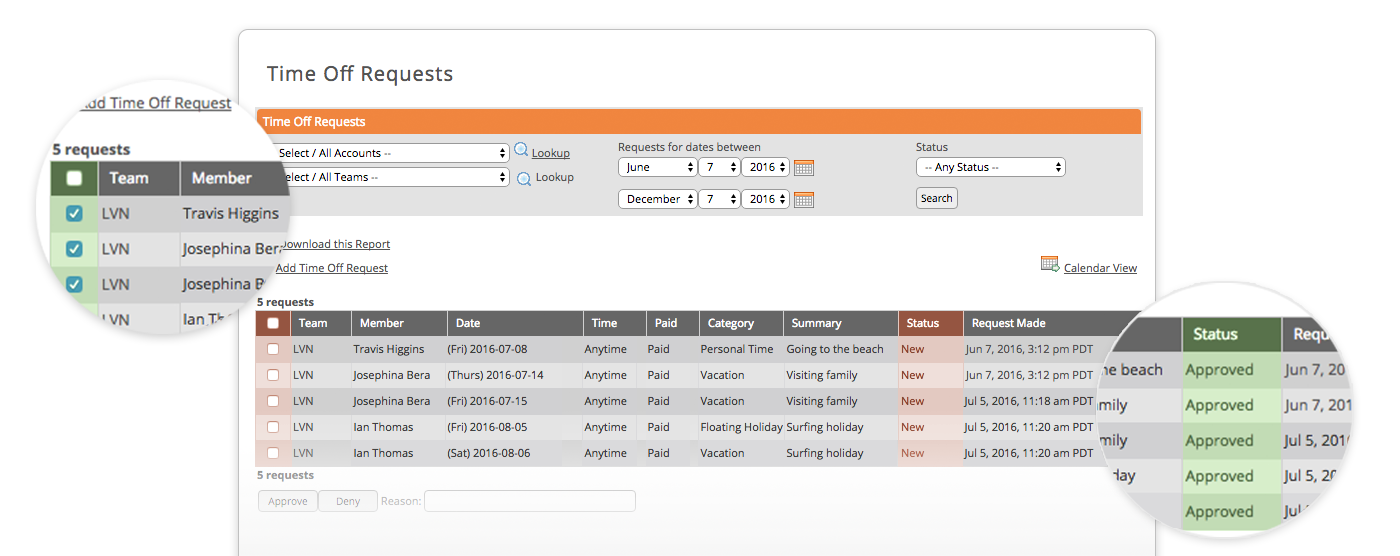Click the Paid column header
Viewport: 1400px width, 556px height.
[672, 323]
